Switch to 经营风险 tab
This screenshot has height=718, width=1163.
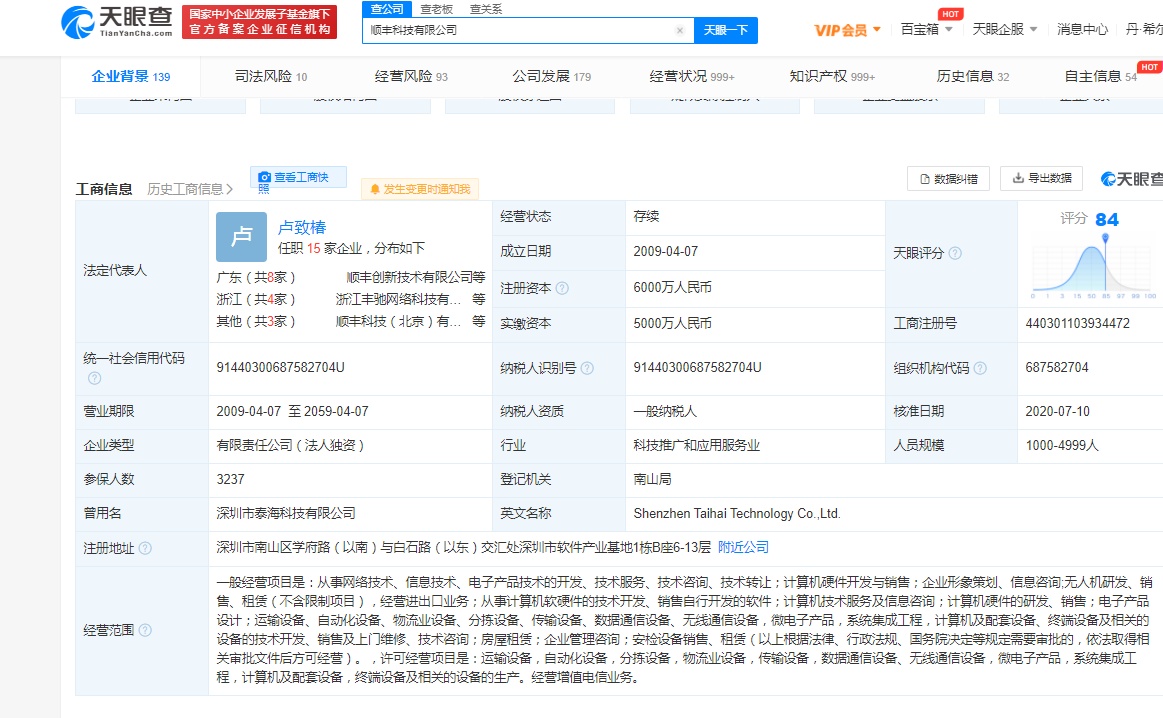[411, 76]
